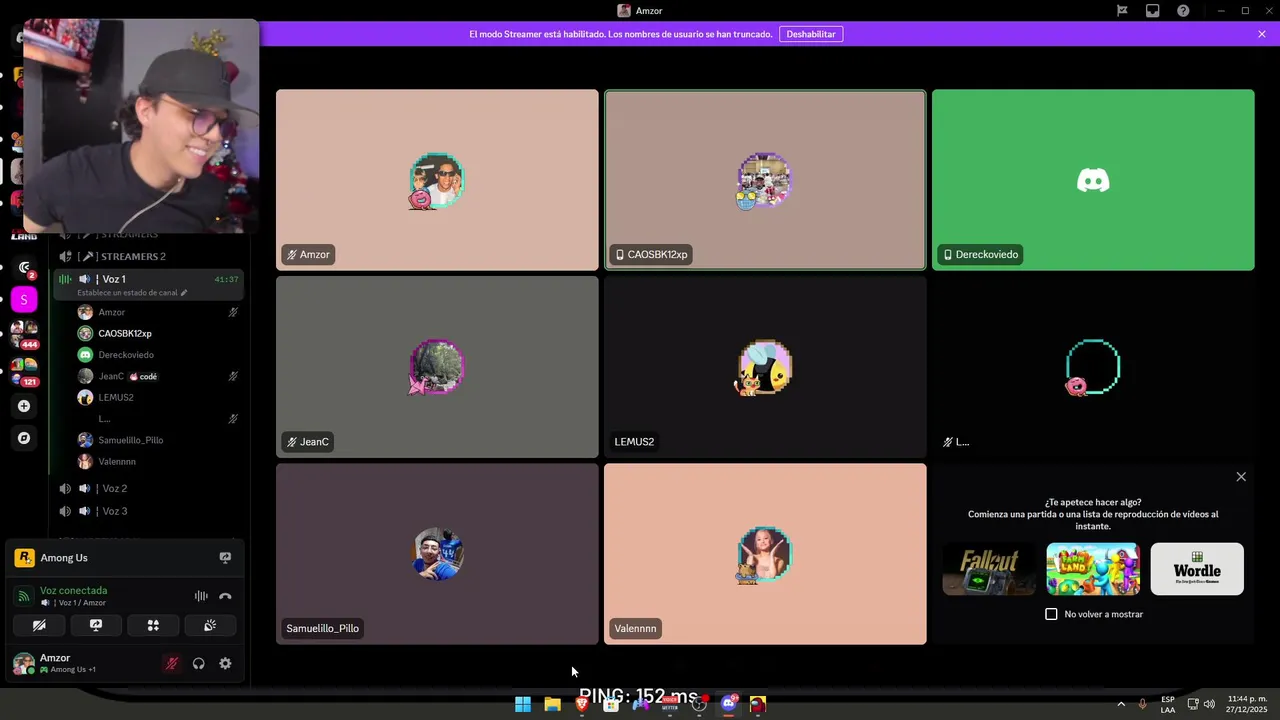The height and width of the screenshot is (720, 1280).
Task: Click LEMUS2 in the voice member list
Action: click(x=158, y=397)
